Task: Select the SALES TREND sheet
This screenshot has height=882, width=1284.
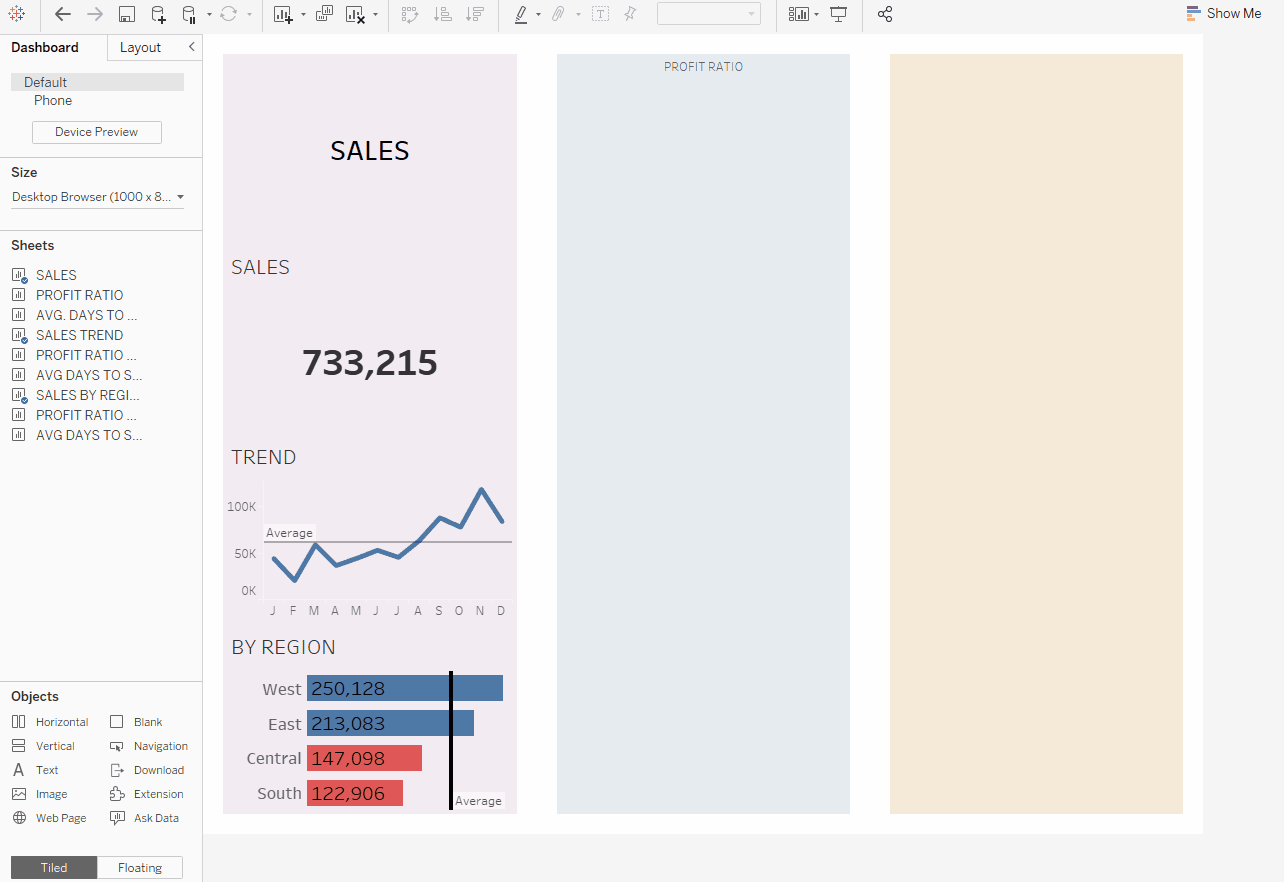Action: (79, 335)
